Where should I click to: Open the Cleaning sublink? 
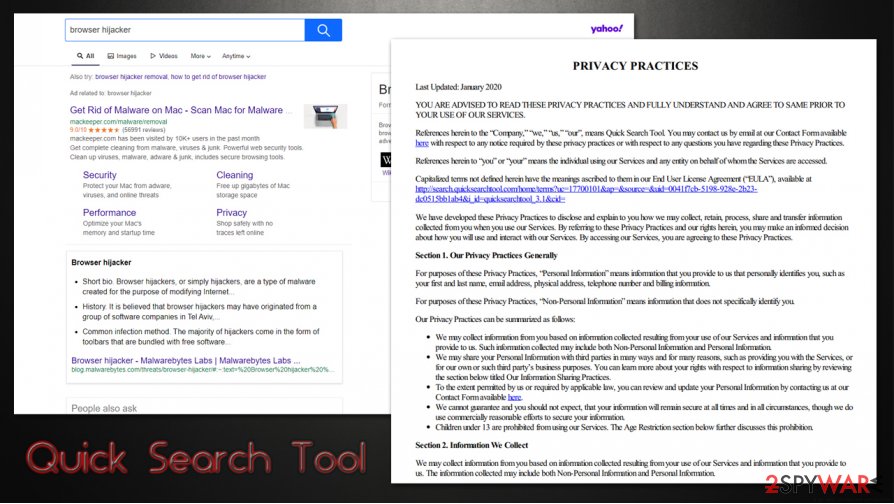point(234,175)
